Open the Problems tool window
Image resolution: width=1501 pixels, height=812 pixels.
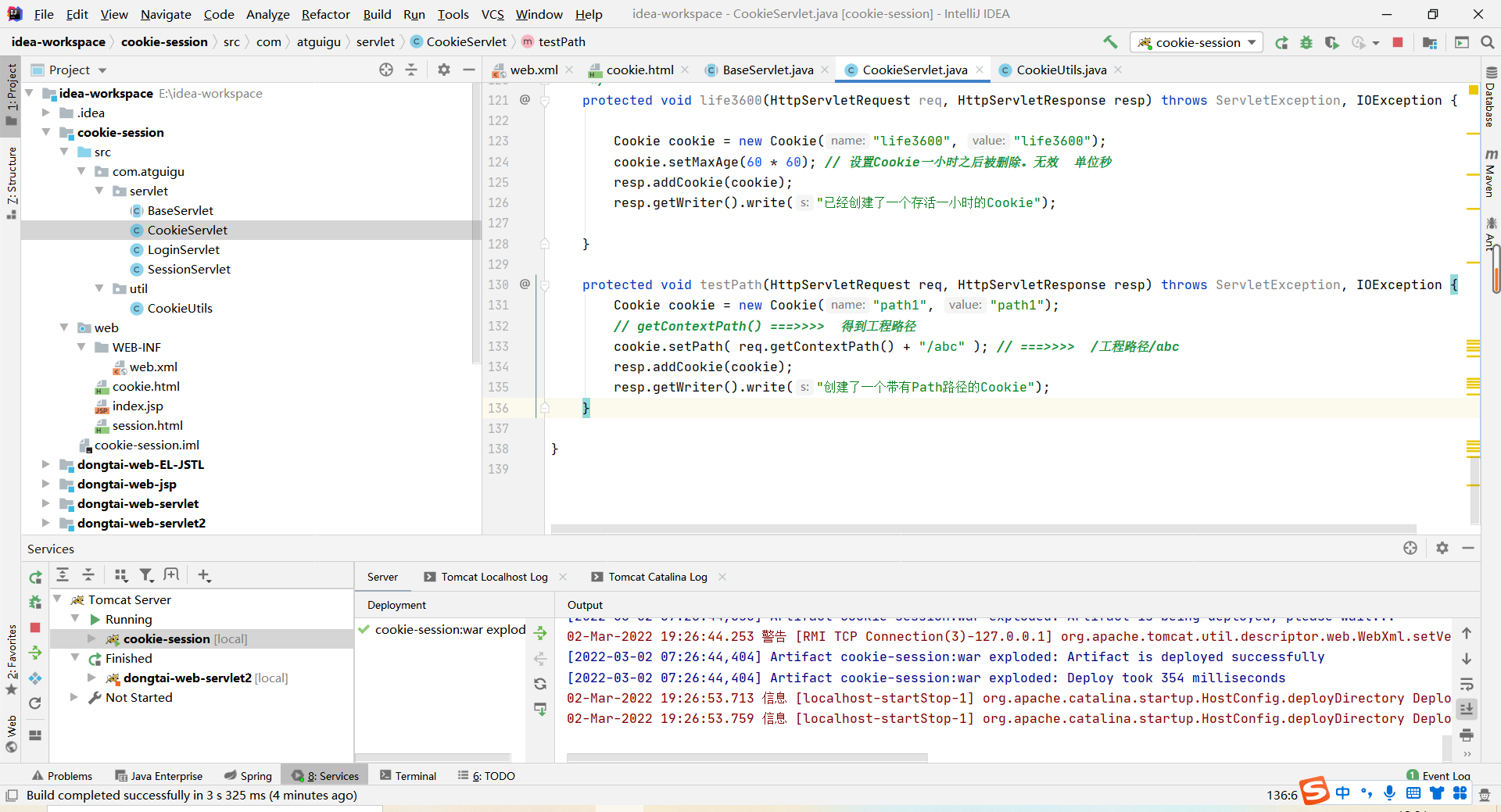coord(62,776)
